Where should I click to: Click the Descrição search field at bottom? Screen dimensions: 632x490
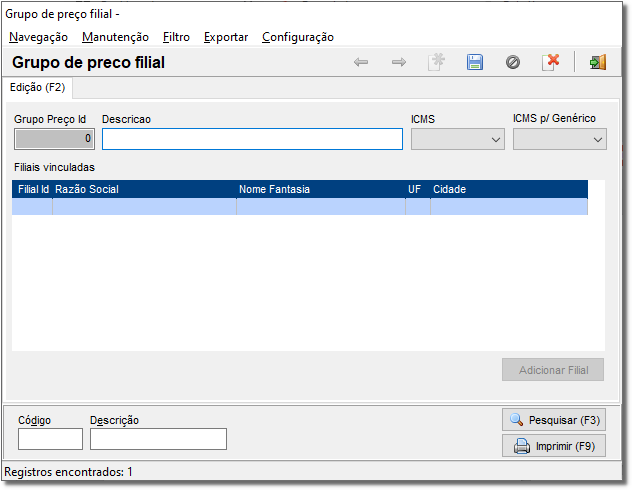tap(158, 439)
